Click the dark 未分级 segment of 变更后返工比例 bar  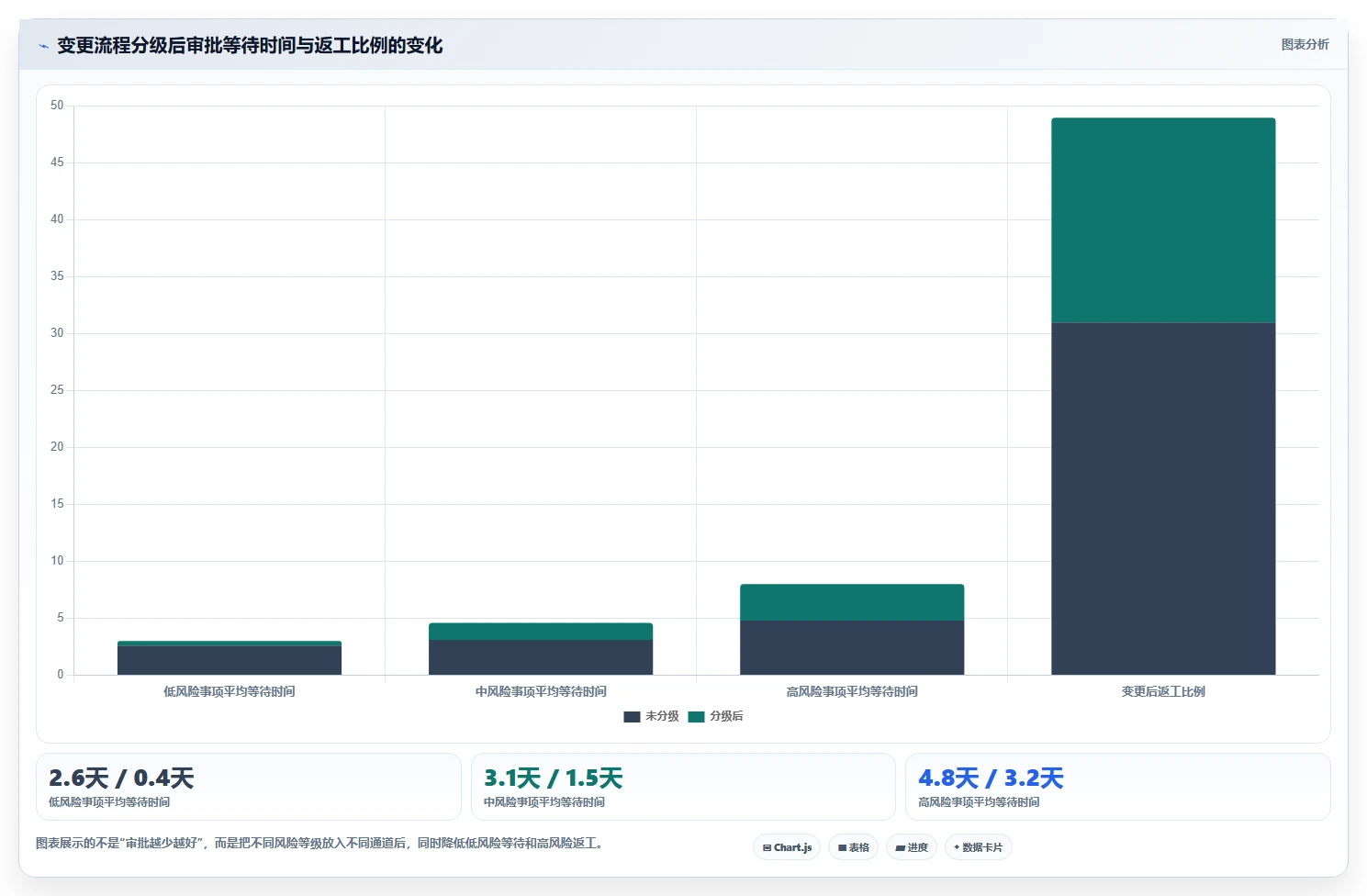click(x=1163, y=498)
